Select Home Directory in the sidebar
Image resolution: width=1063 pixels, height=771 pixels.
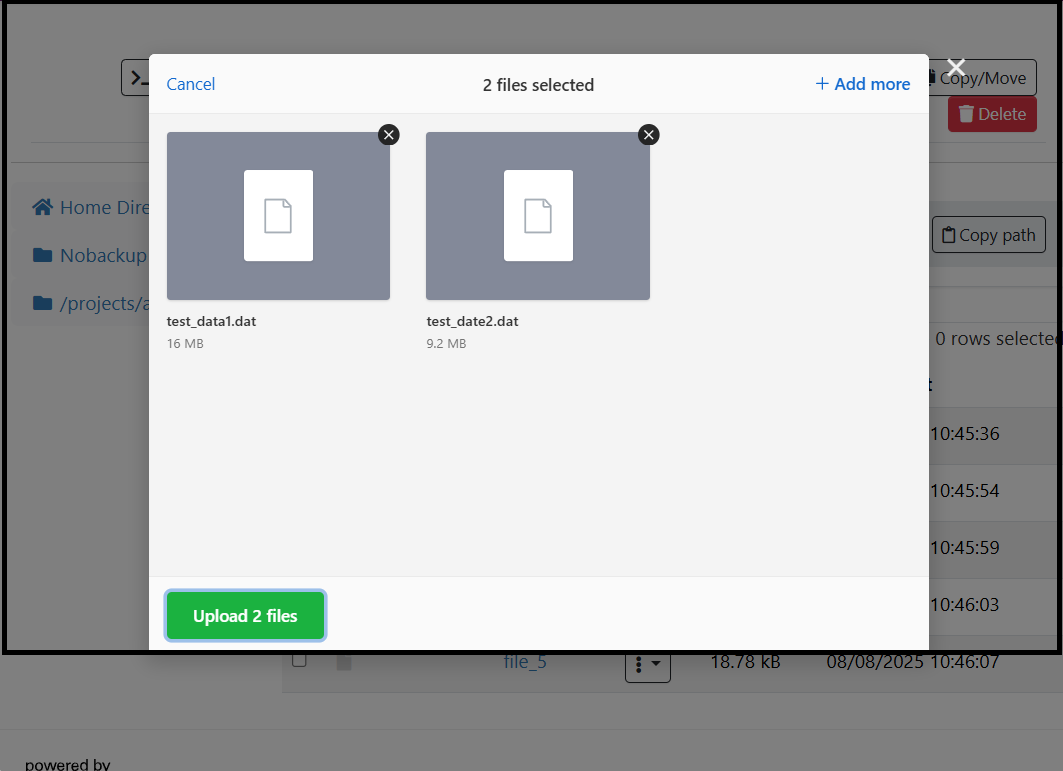coord(100,206)
